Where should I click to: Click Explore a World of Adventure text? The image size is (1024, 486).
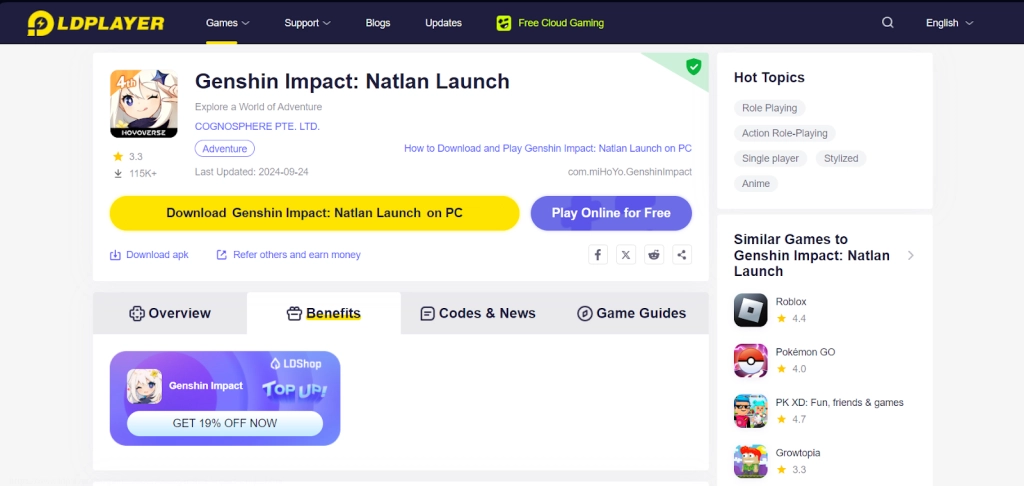pyautogui.click(x=258, y=107)
